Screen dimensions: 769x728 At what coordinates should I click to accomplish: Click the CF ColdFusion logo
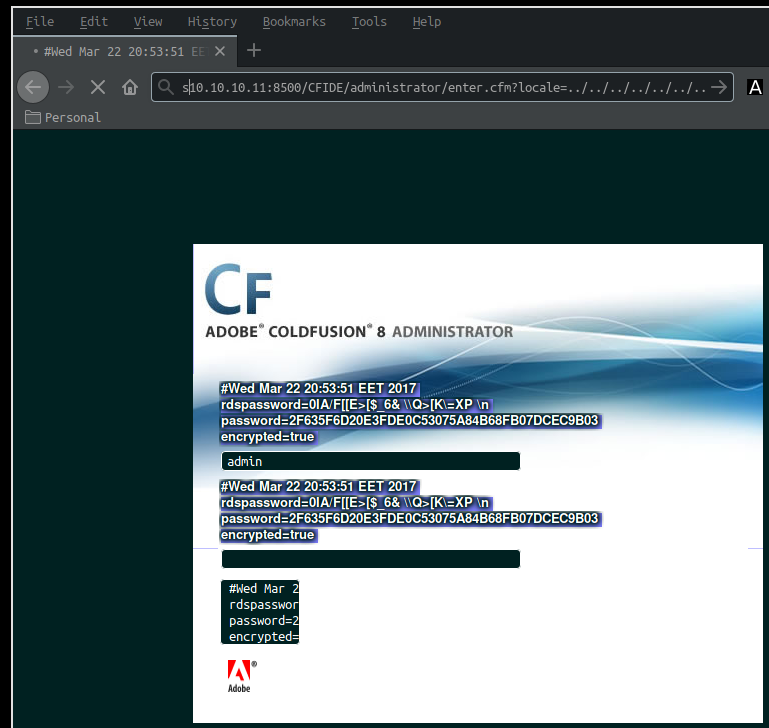tap(238, 288)
